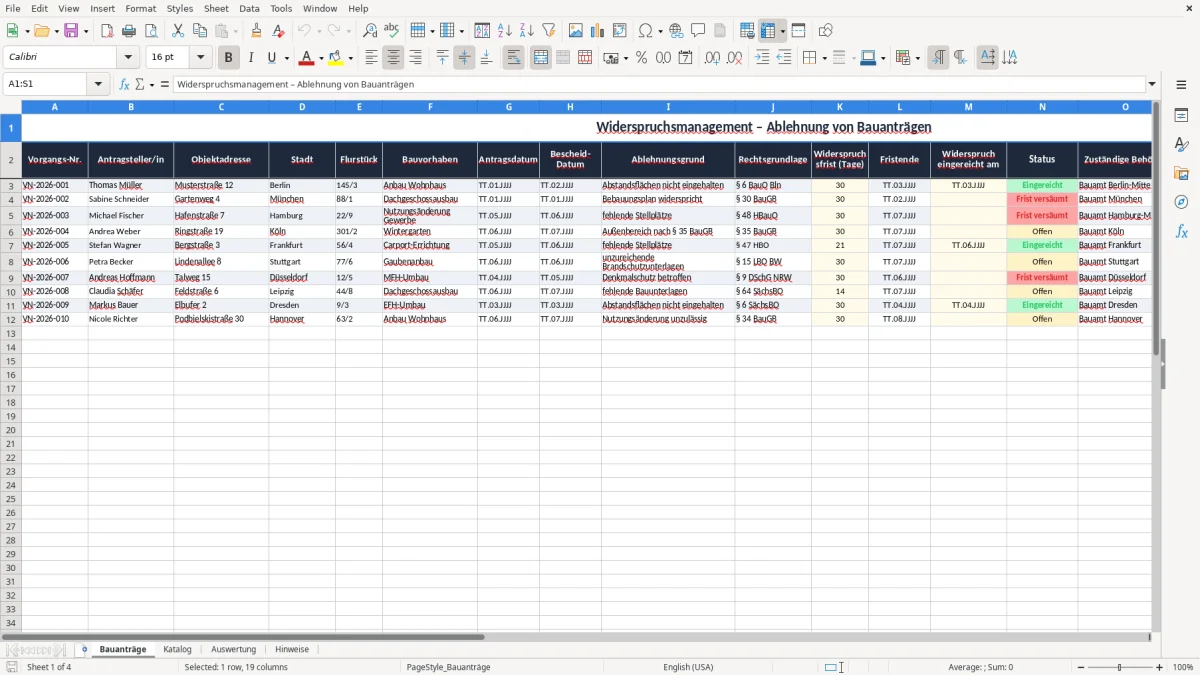
Task: Click the Copy icon
Action: click(200, 31)
